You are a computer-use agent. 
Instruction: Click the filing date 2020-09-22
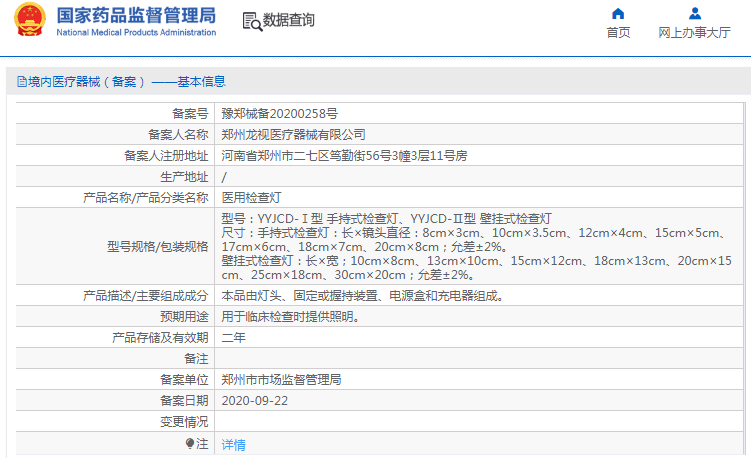[x=255, y=401]
